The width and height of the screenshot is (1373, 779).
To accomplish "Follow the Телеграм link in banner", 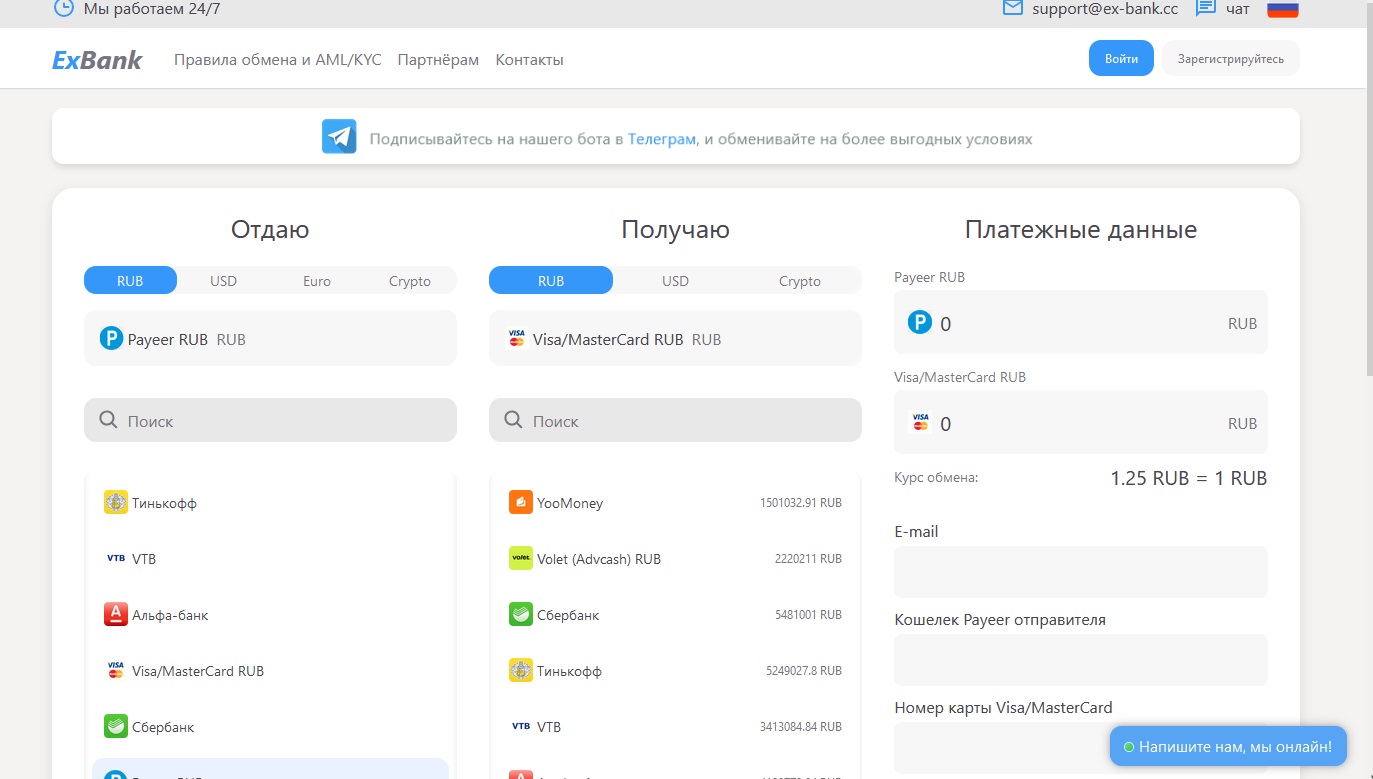I will pos(662,139).
